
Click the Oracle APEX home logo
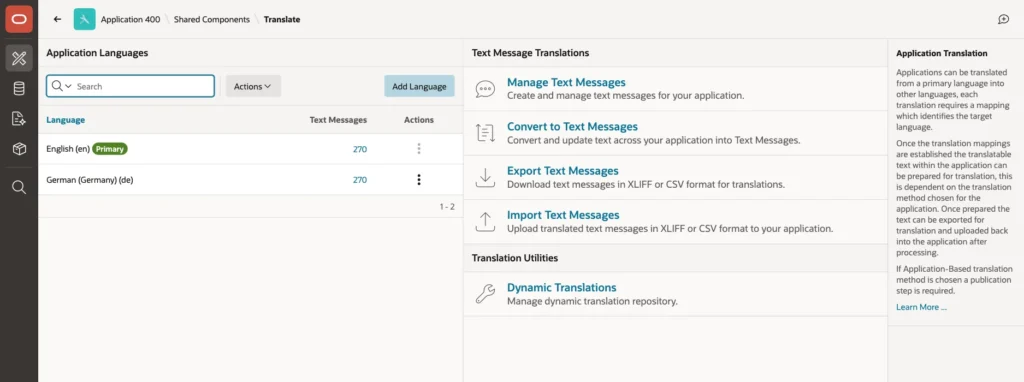point(19,19)
